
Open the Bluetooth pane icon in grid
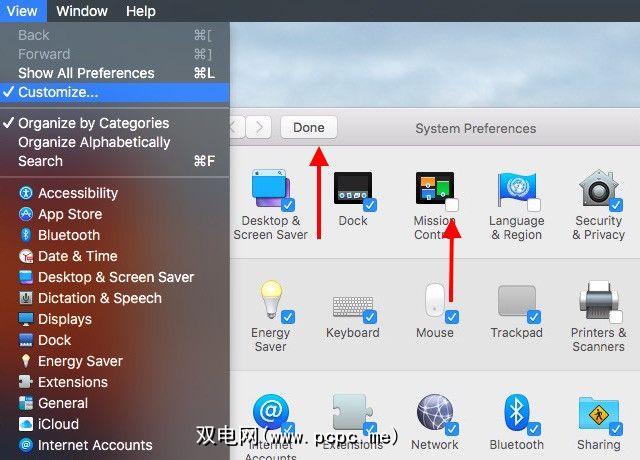(516, 412)
